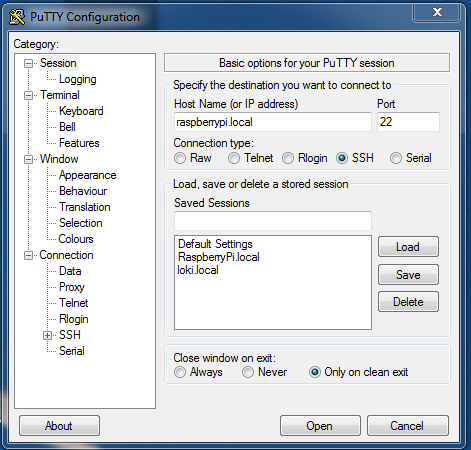This screenshot has height=450, width=471.
Task: Collapse the Window category node
Action: click(x=29, y=159)
